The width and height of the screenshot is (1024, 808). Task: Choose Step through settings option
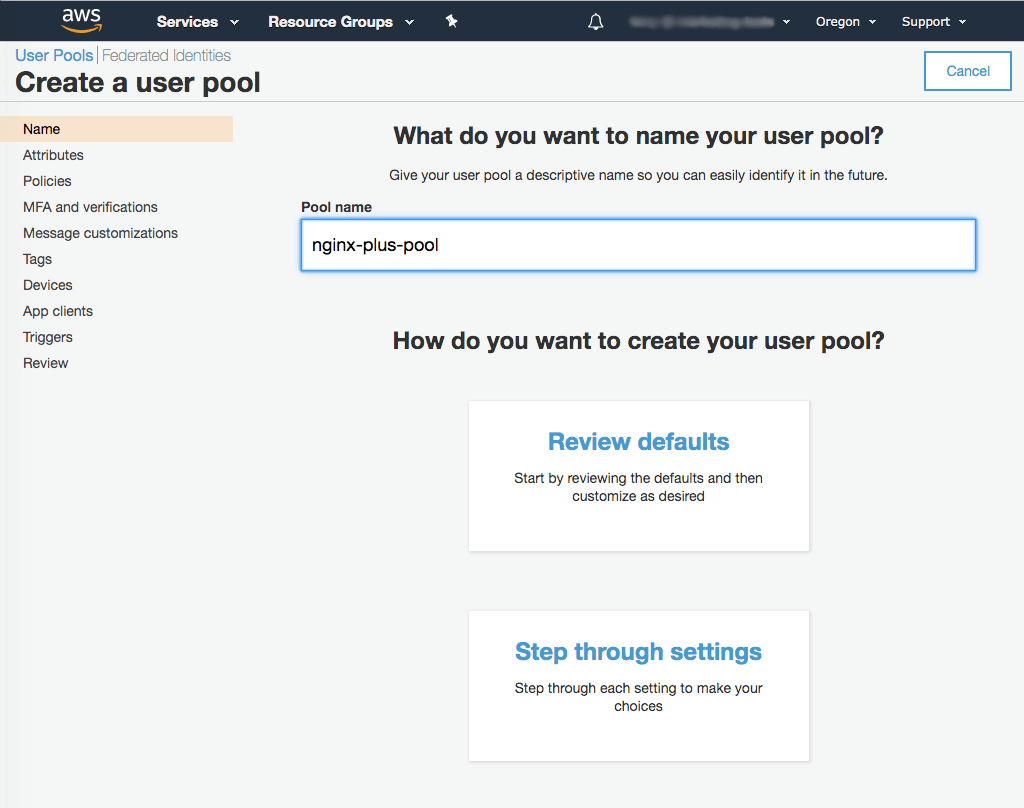pos(638,685)
